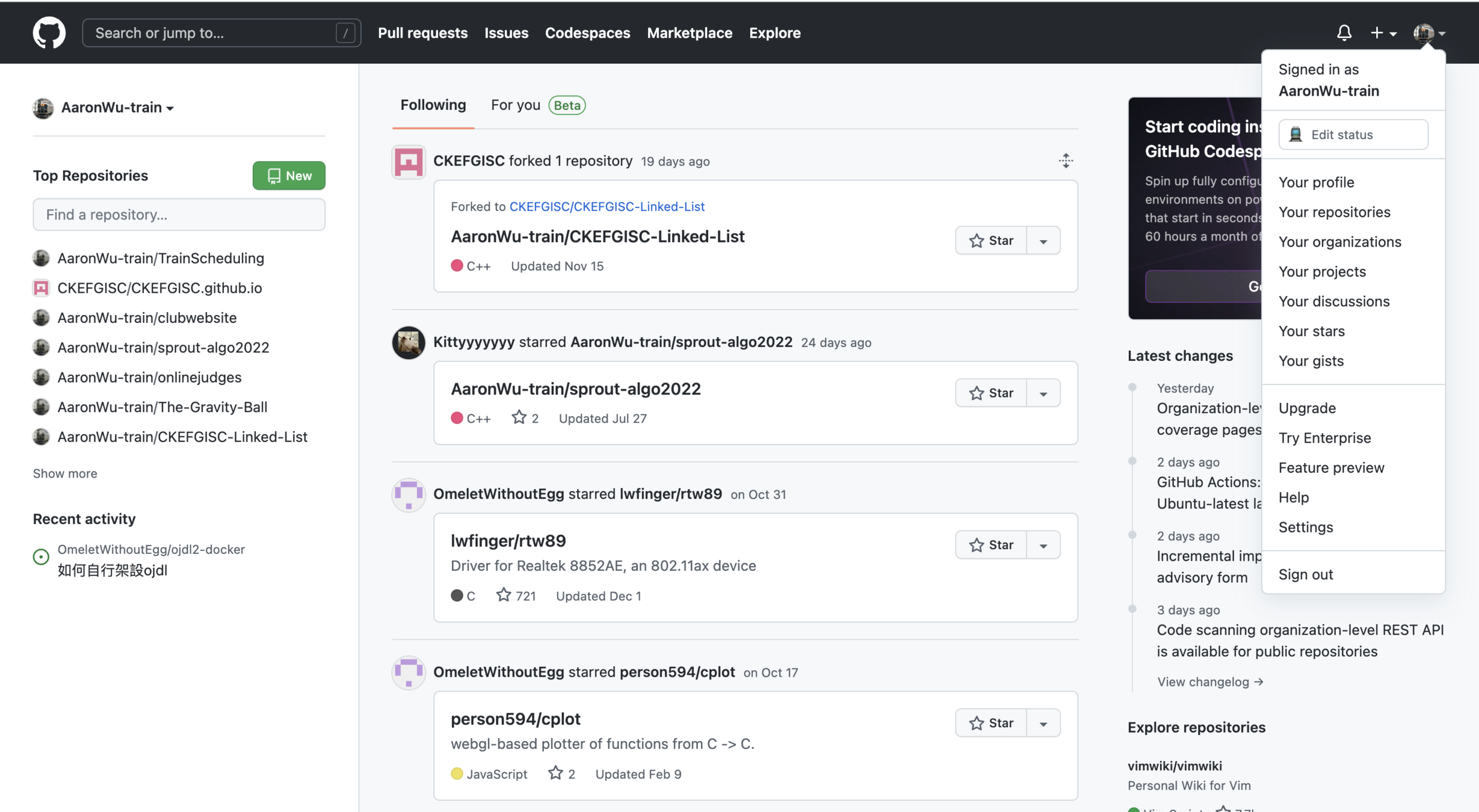Image resolution: width=1479 pixels, height=812 pixels.
Task: Open OmeletWithoutEgg/ojdl2-docker recent activity
Action: click(x=151, y=550)
